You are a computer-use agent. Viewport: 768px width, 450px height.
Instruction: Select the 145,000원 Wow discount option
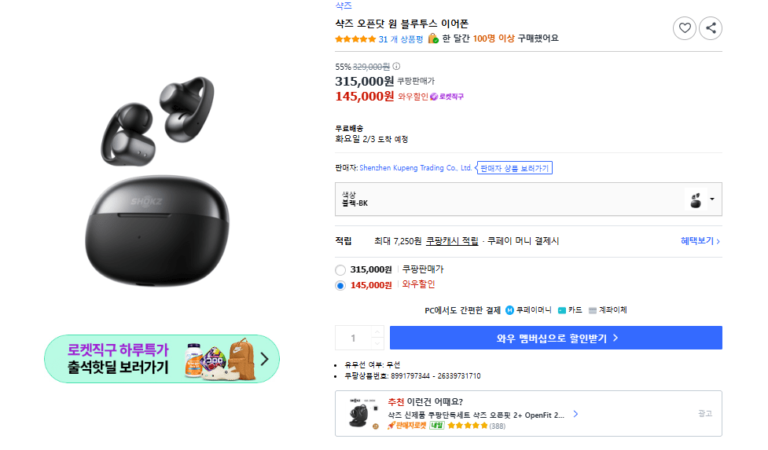click(341, 286)
